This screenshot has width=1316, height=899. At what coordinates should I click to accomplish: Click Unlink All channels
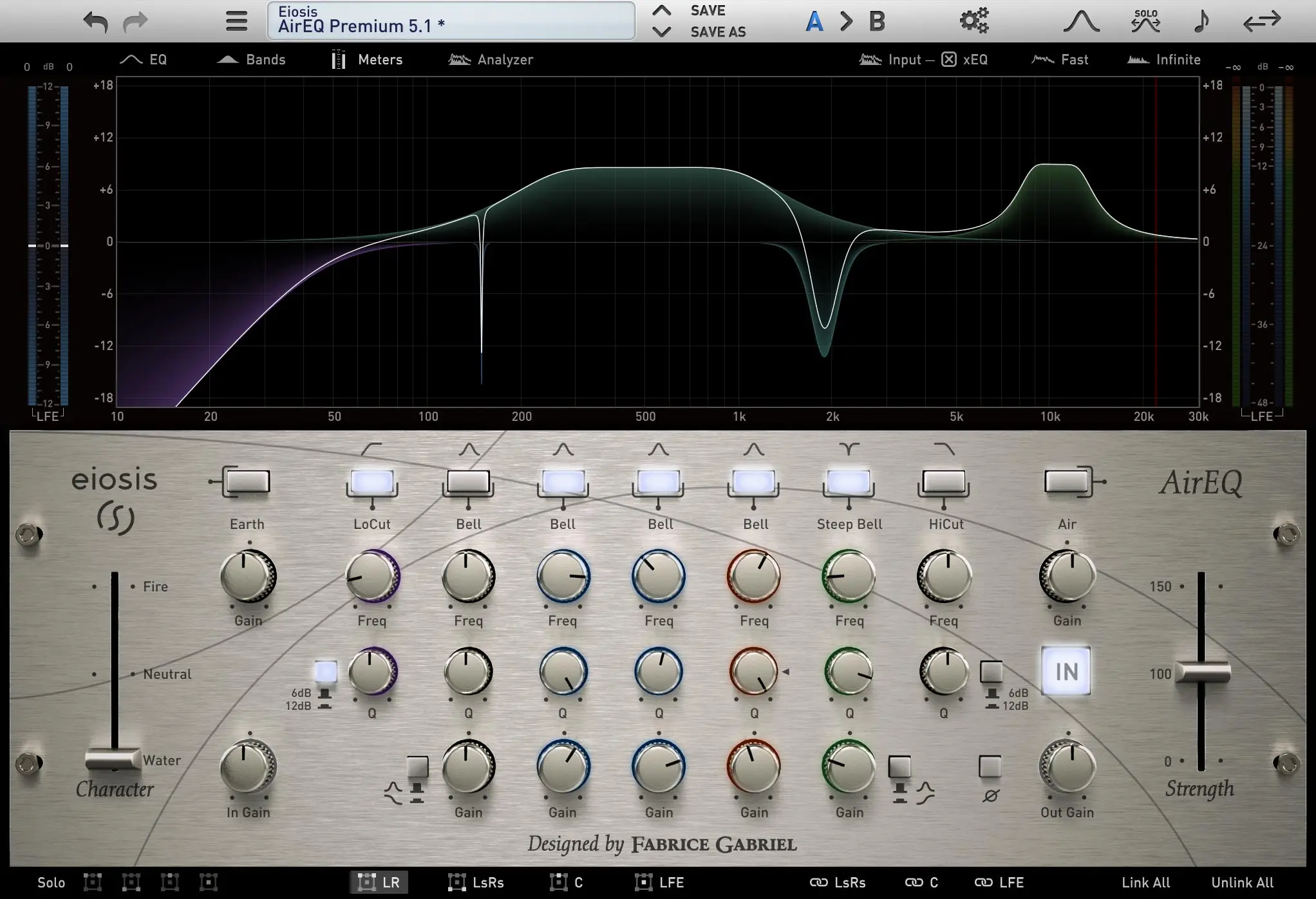click(x=1242, y=882)
